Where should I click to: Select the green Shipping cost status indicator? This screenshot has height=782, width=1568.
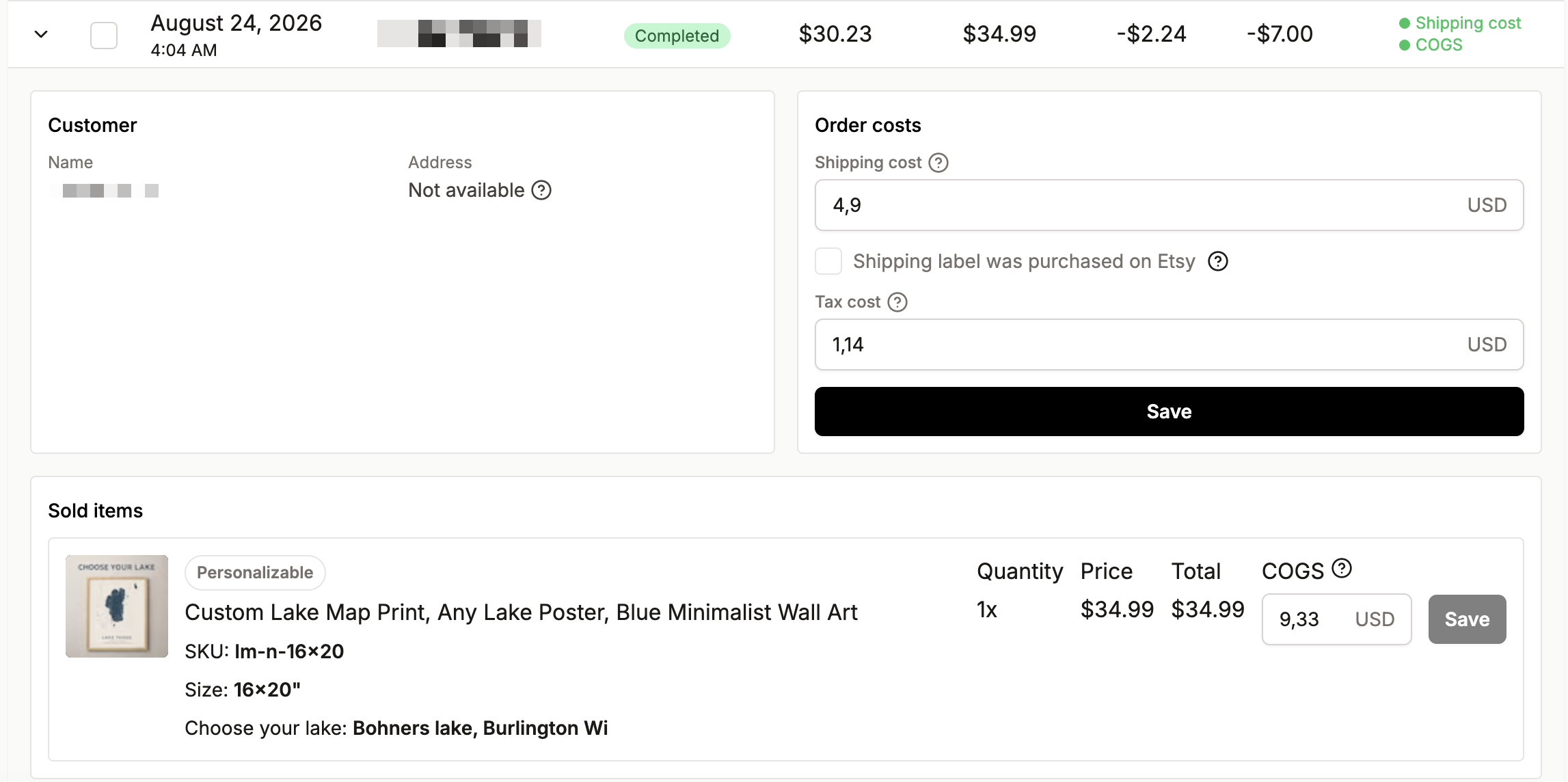point(1460,23)
